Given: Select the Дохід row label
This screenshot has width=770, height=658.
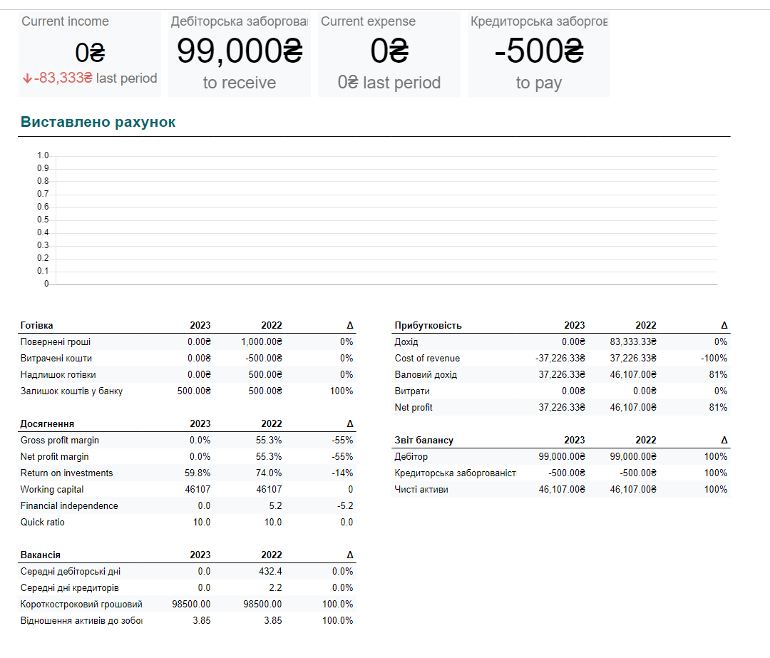Looking at the screenshot, I should point(406,342).
